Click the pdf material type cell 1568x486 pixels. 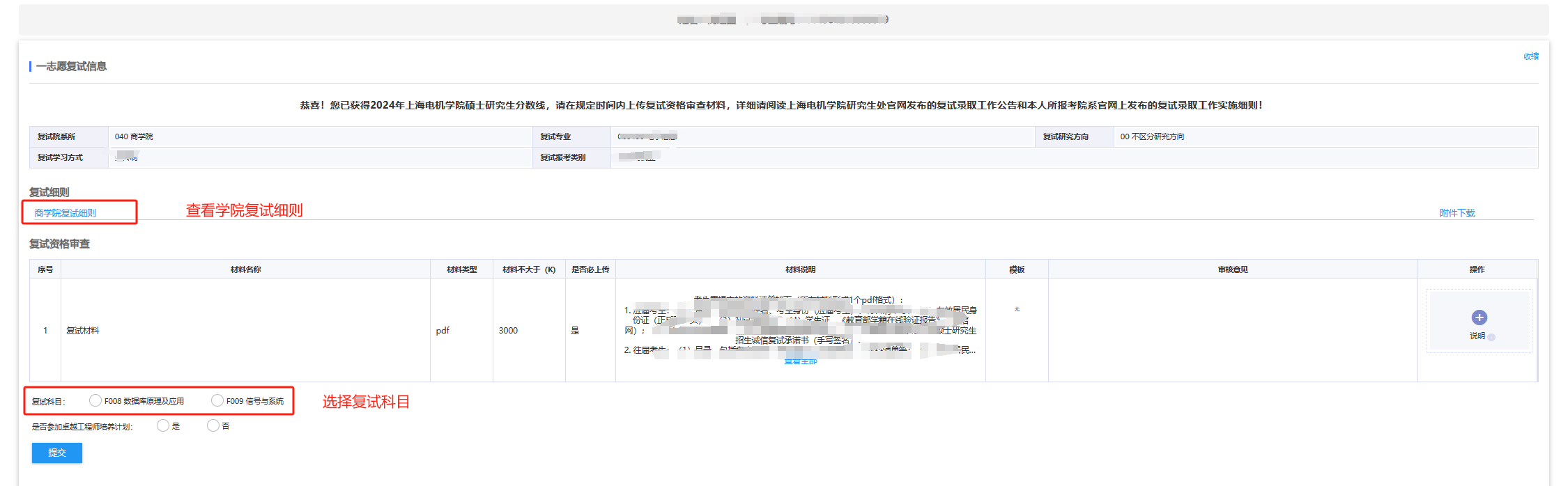(443, 331)
